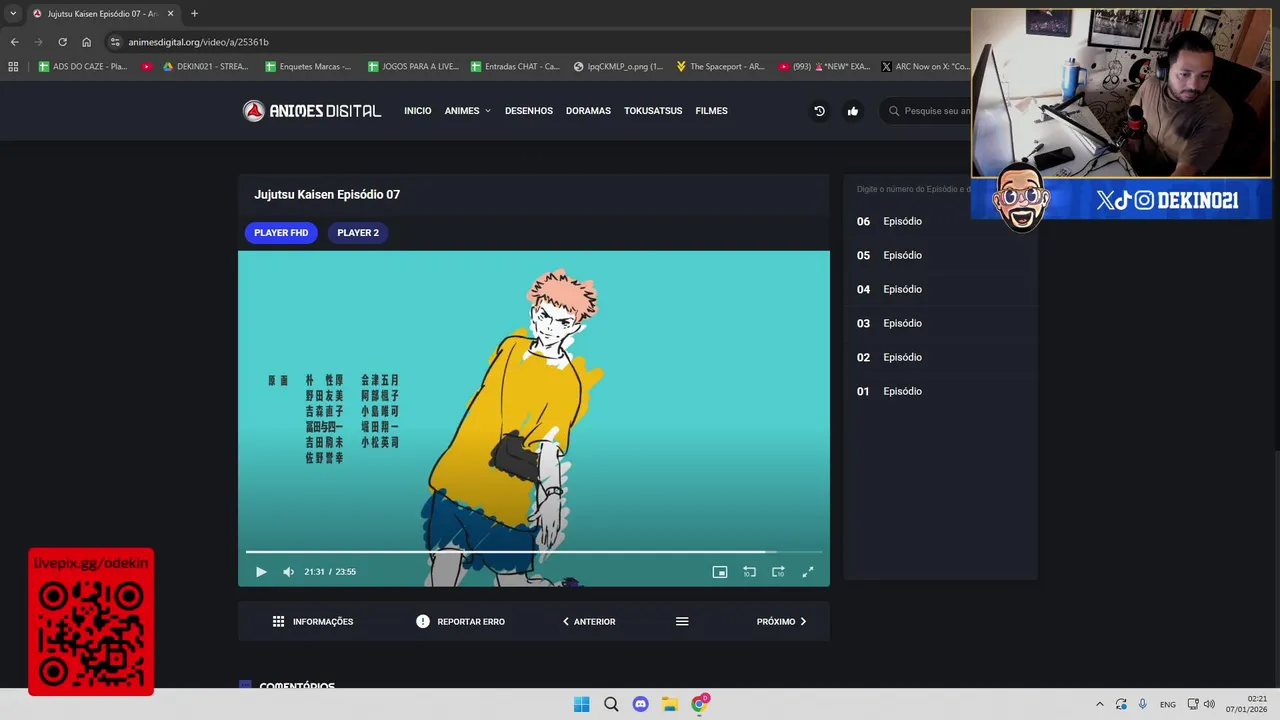
Task: Go to PRÓXIMO episode
Action: click(x=782, y=622)
